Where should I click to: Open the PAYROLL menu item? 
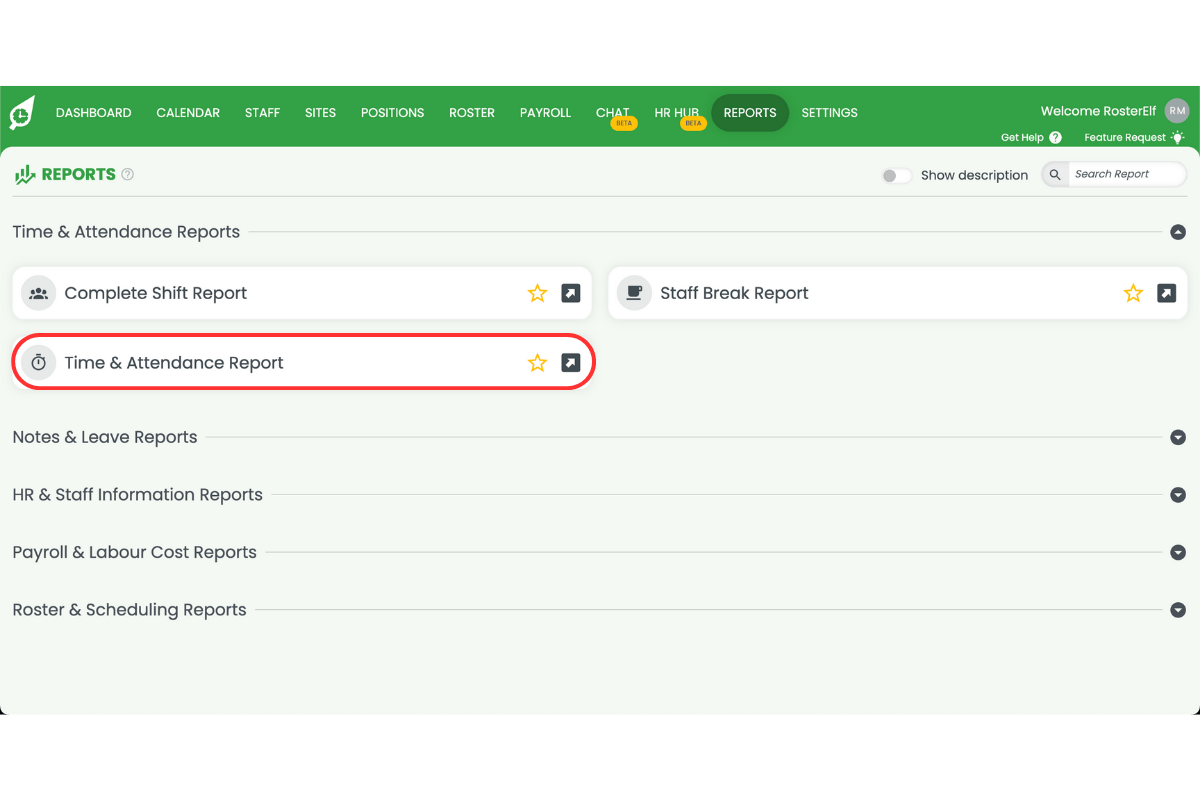coord(545,112)
